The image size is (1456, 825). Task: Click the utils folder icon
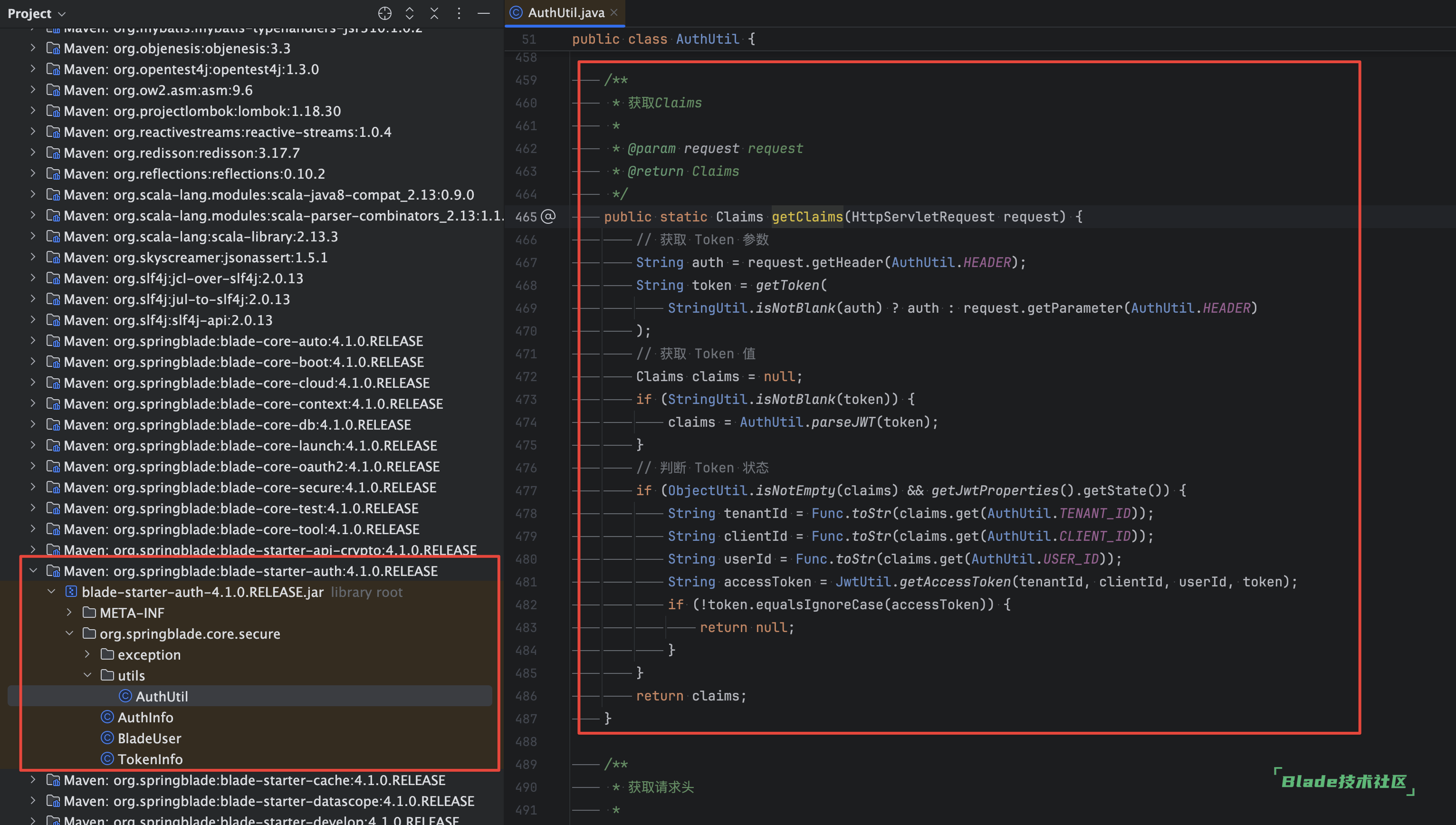pos(107,675)
